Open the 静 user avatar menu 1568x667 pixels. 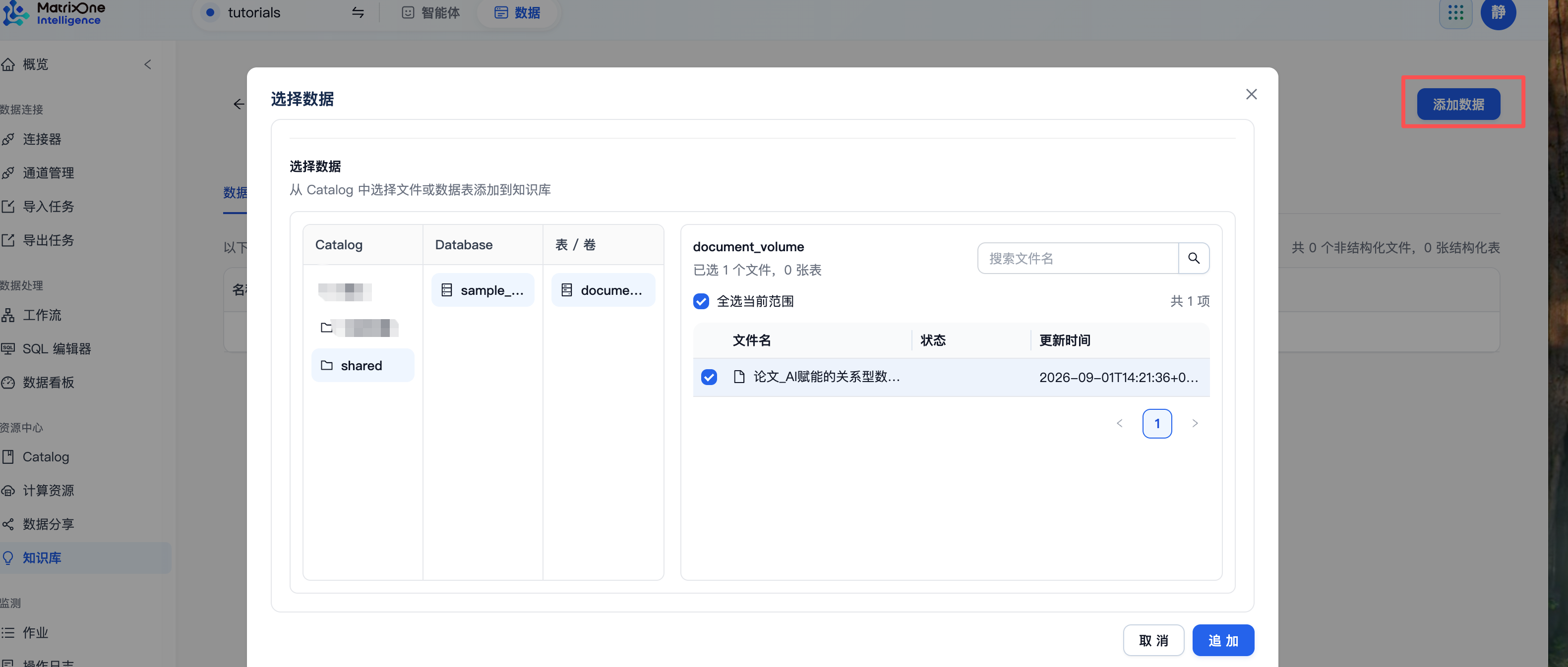point(1498,13)
